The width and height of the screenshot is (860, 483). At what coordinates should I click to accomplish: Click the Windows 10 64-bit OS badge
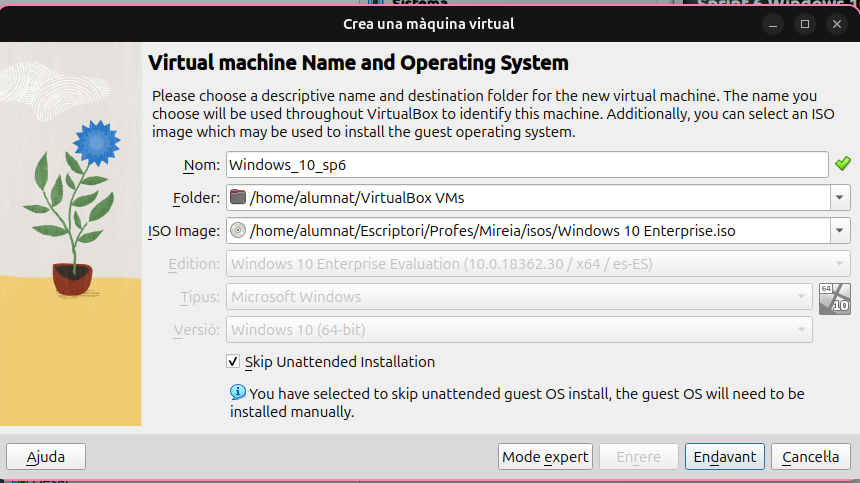(834, 298)
